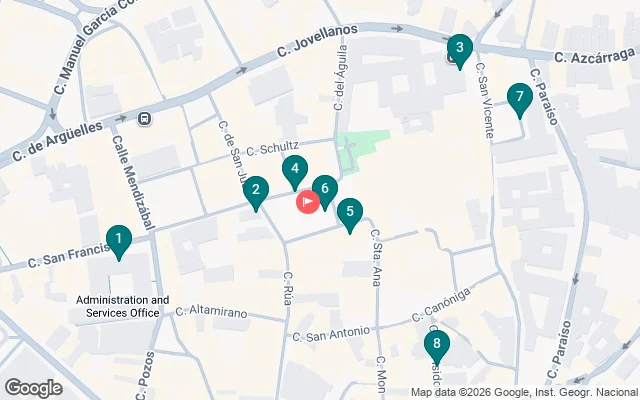Select map pin number 6

(325, 193)
